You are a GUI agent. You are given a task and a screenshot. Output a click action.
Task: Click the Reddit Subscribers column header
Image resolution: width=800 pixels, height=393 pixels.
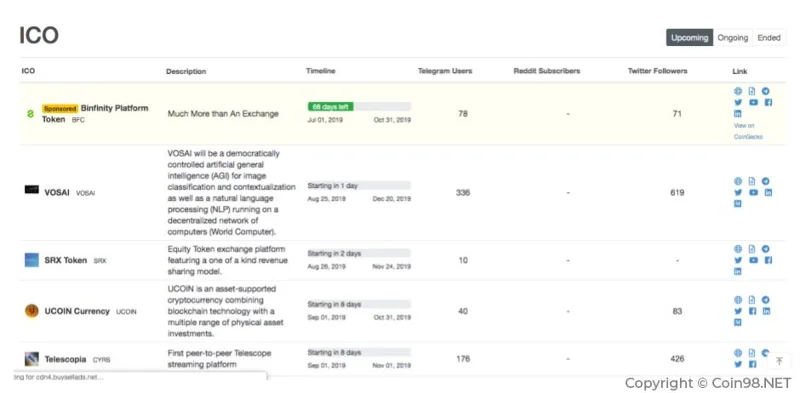pos(547,71)
